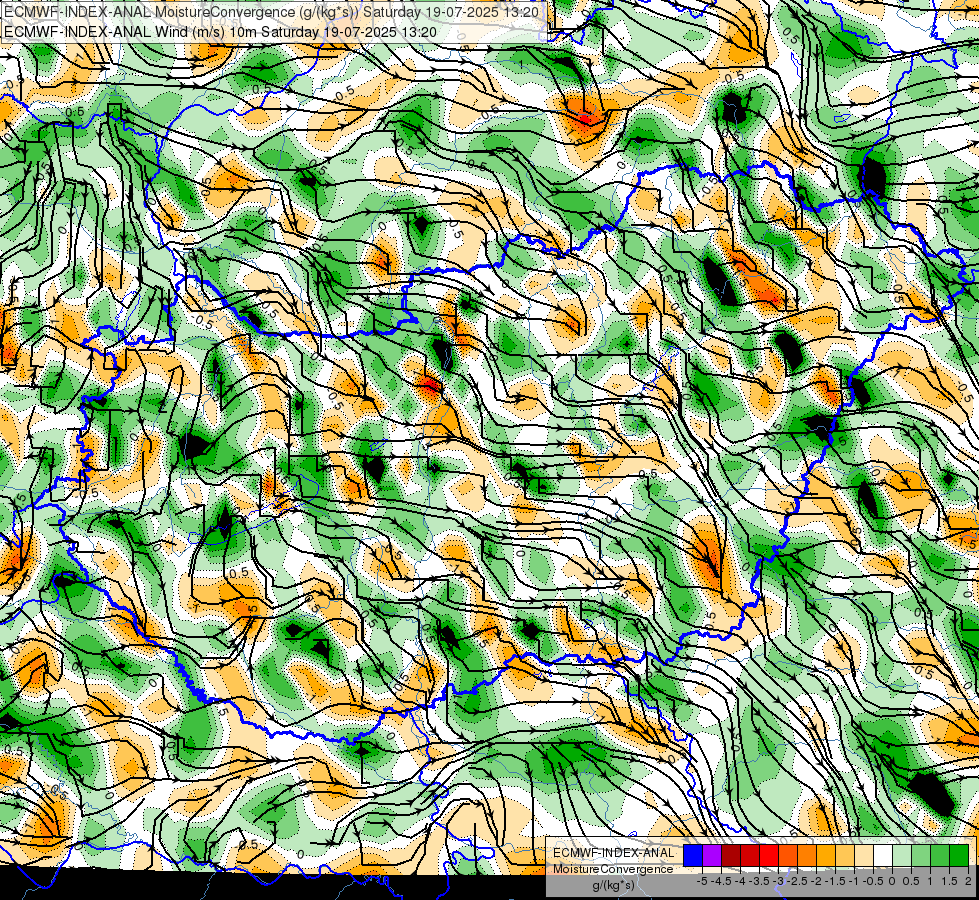Viewport: 979px width, 900px height.
Task: Click the -4.5 legend scale value
Action: [x=721, y=881]
